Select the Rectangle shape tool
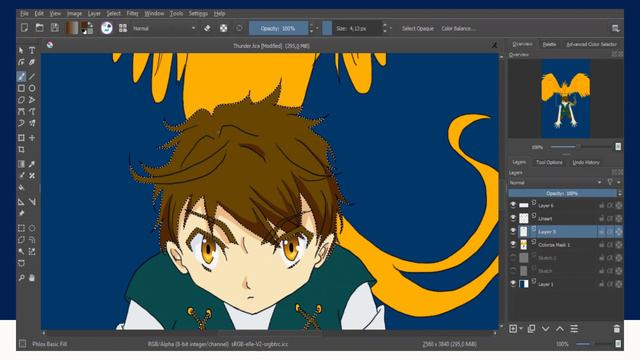The image size is (640, 360). (x=21, y=88)
